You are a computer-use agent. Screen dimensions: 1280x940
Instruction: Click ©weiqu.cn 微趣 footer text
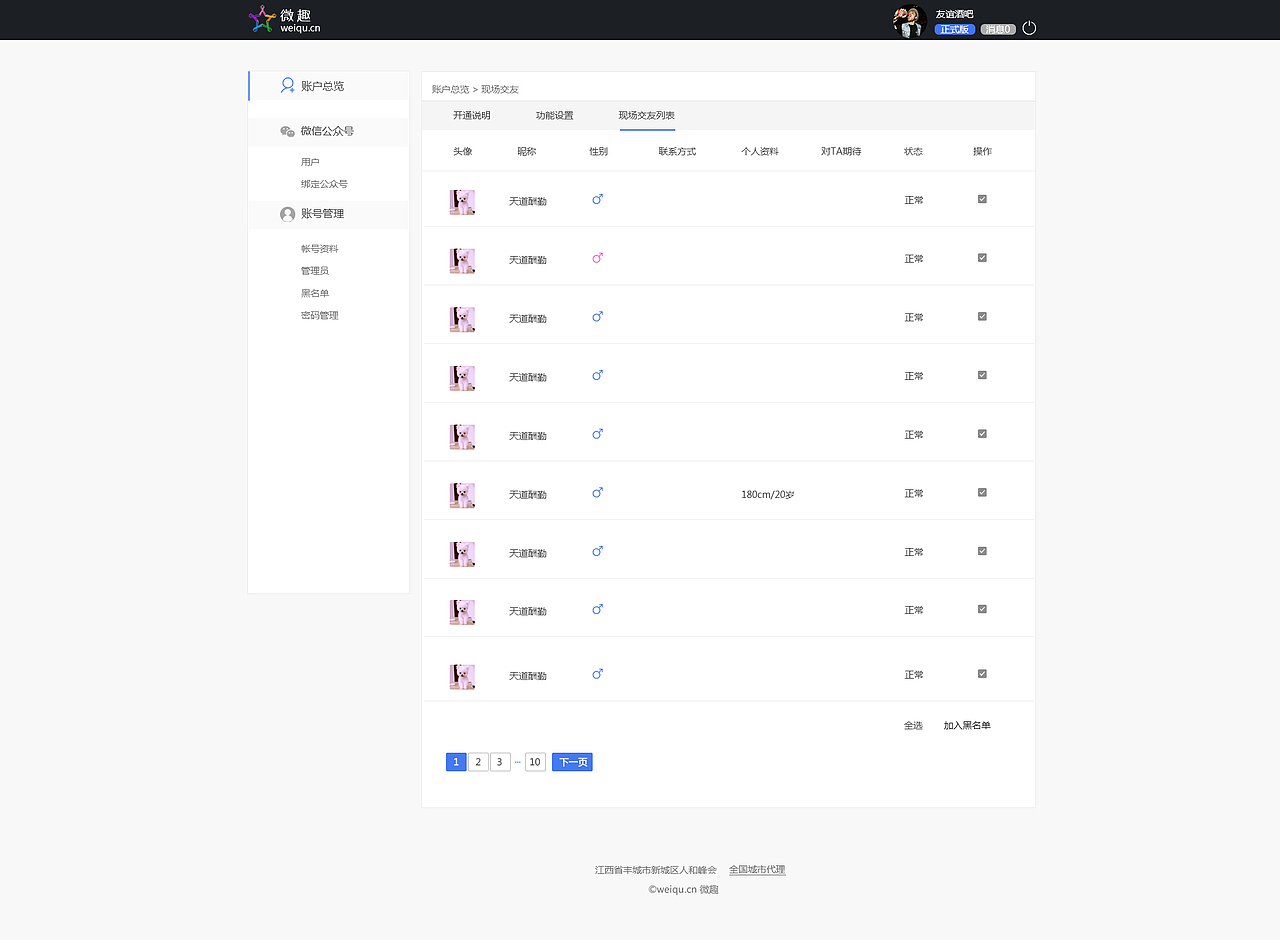point(683,889)
